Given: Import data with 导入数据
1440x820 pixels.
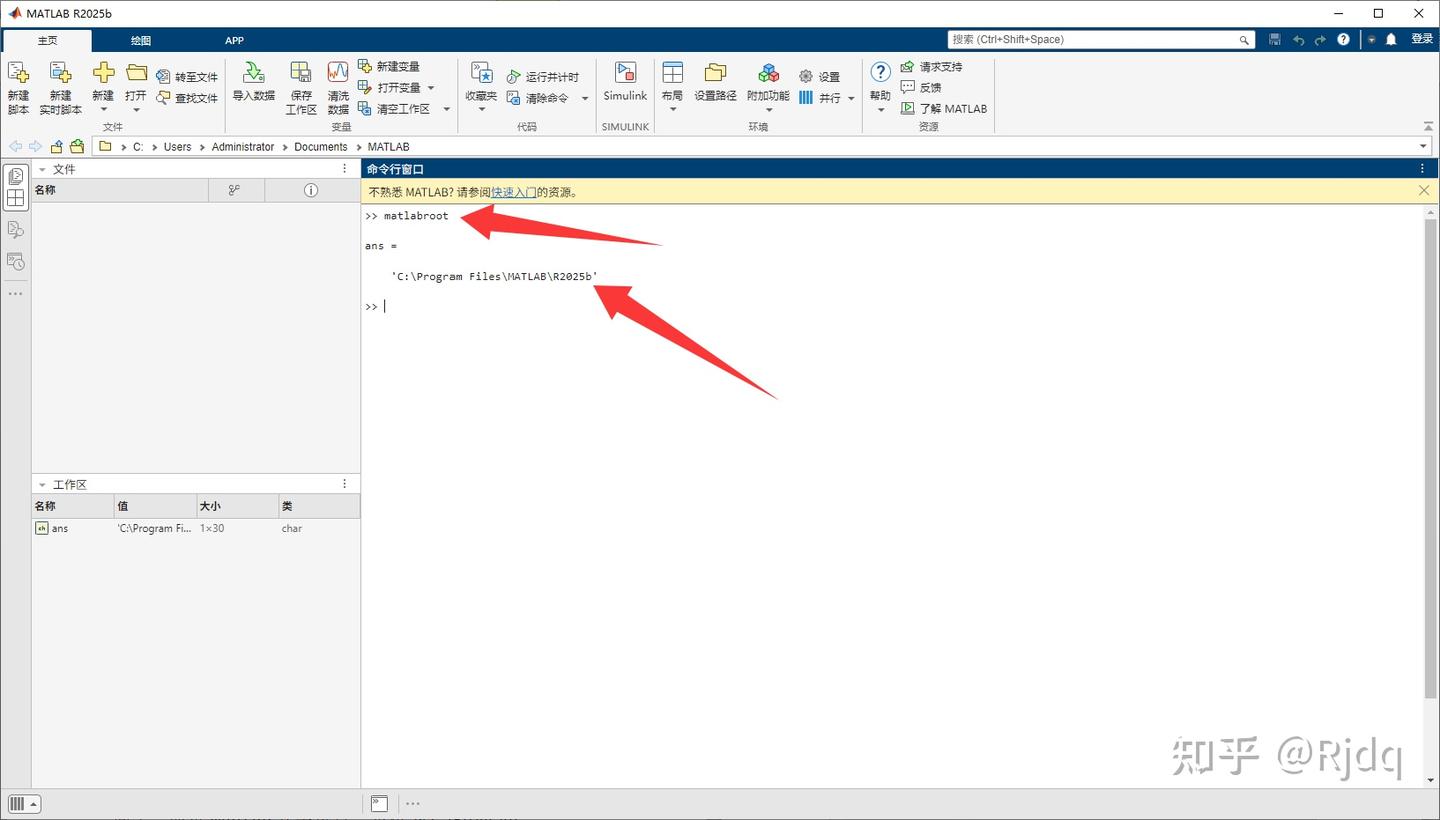Looking at the screenshot, I should tap(254, 82).
